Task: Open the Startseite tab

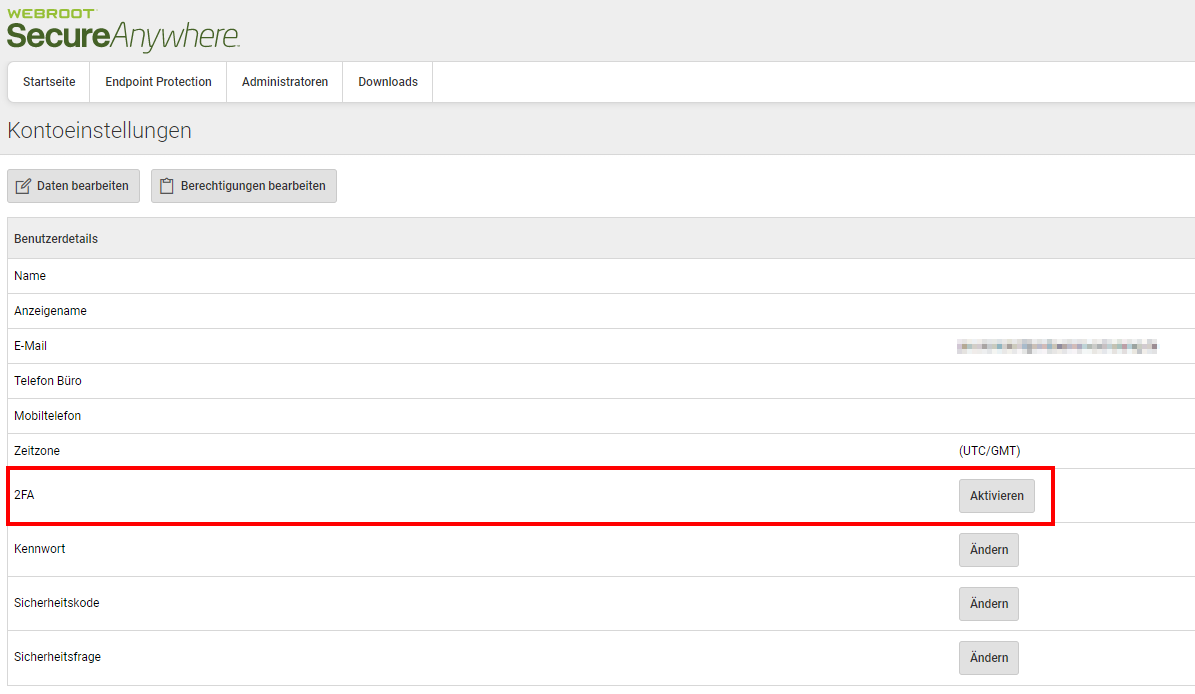Action: [x=49, y=82]
